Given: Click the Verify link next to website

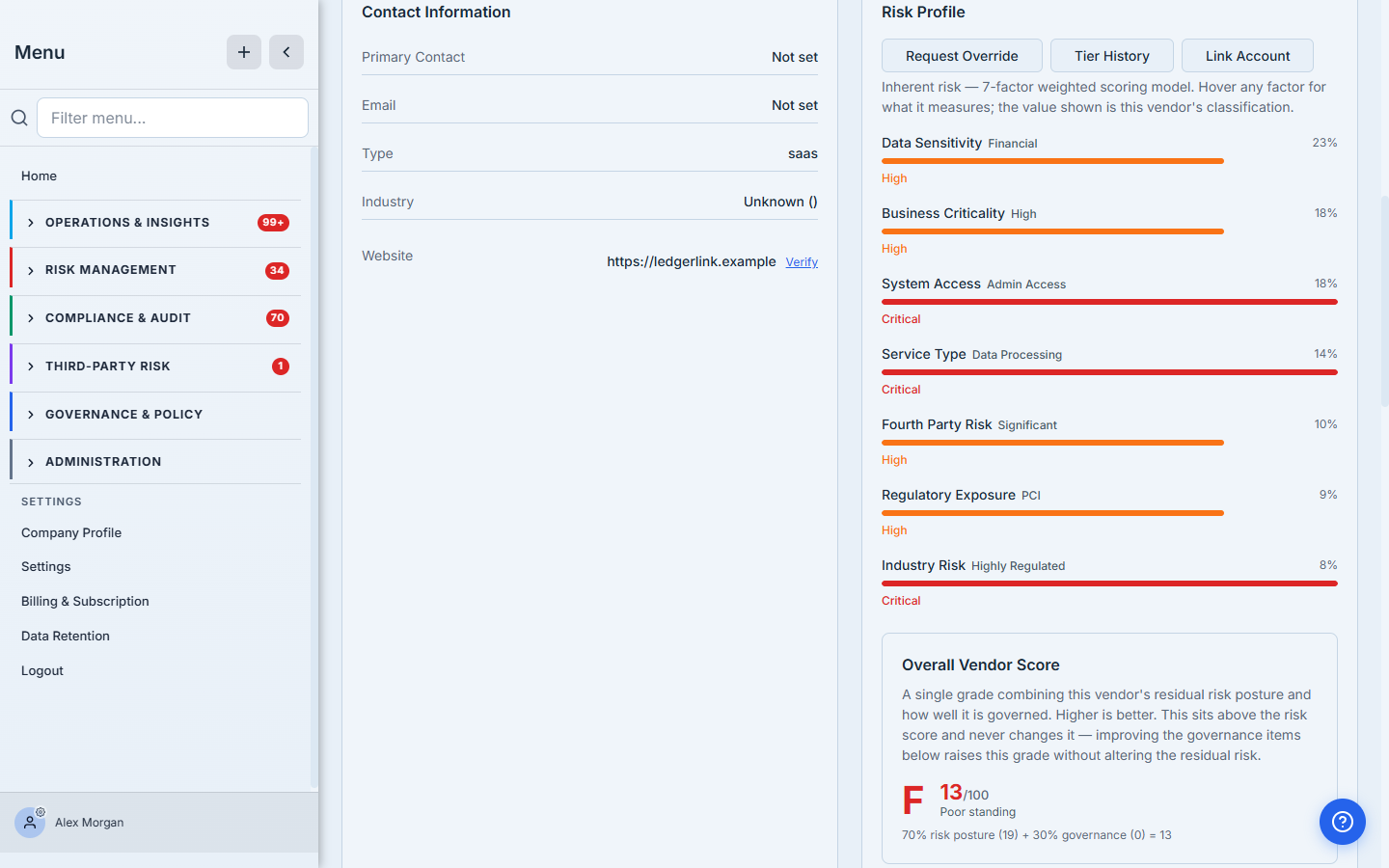Looking at the screenshot, I should click(802, 262).
